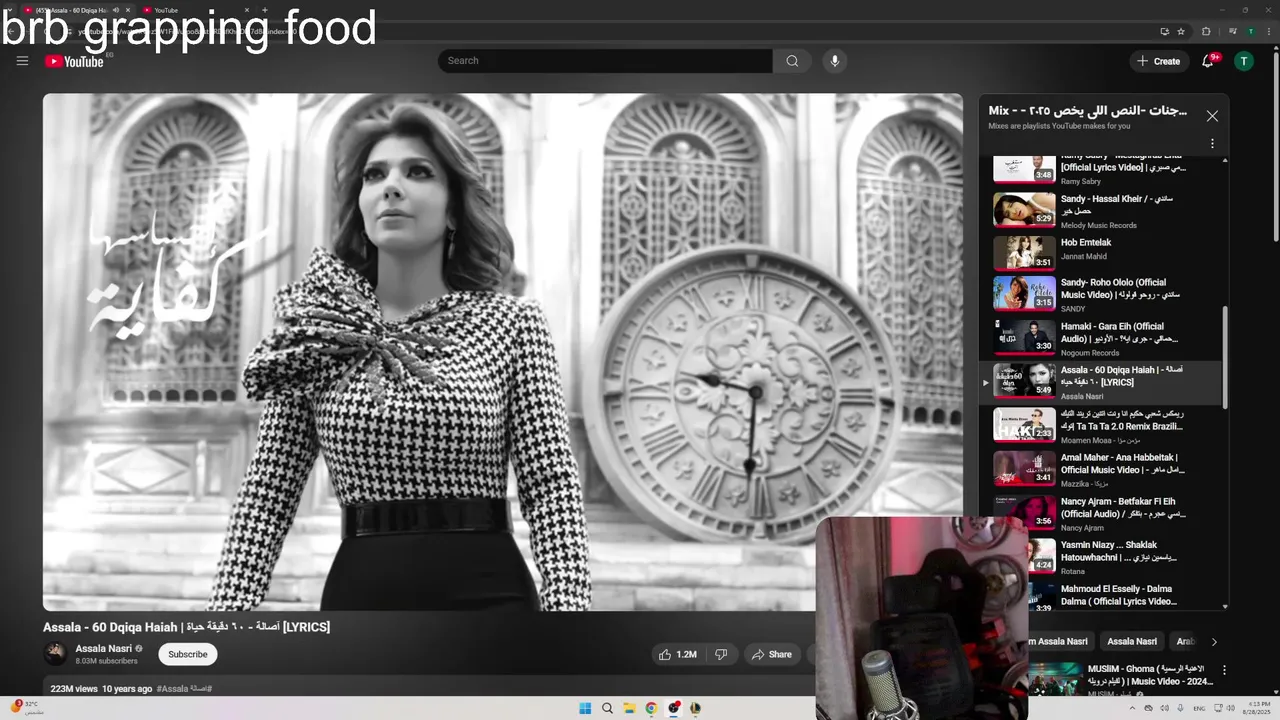
Task: Play Nancy Ajram - Betfakar Fi Eih
Action: click(x=1105, y=512)
